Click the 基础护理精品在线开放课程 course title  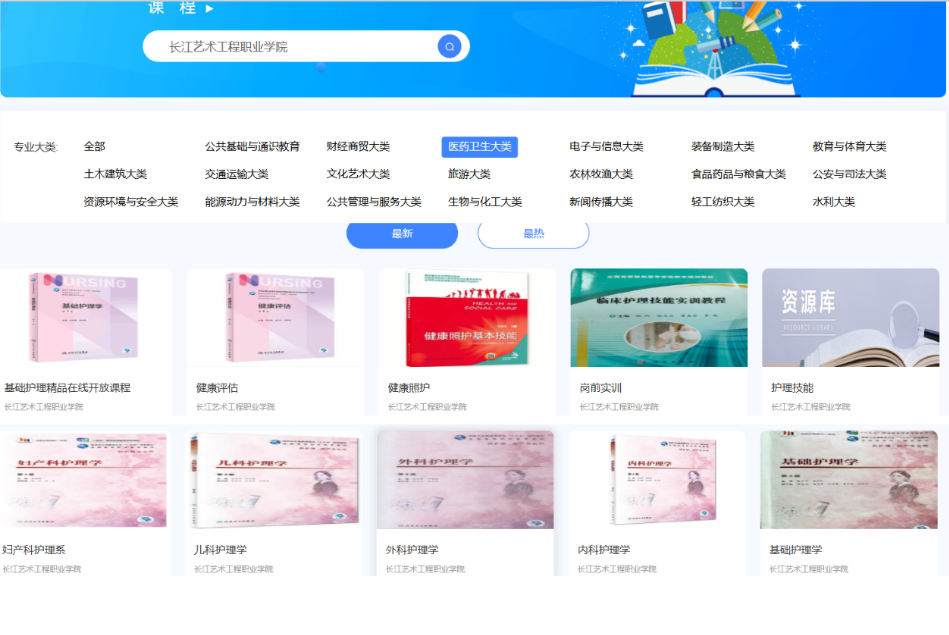pyautogui.click(x=67, y=388)
